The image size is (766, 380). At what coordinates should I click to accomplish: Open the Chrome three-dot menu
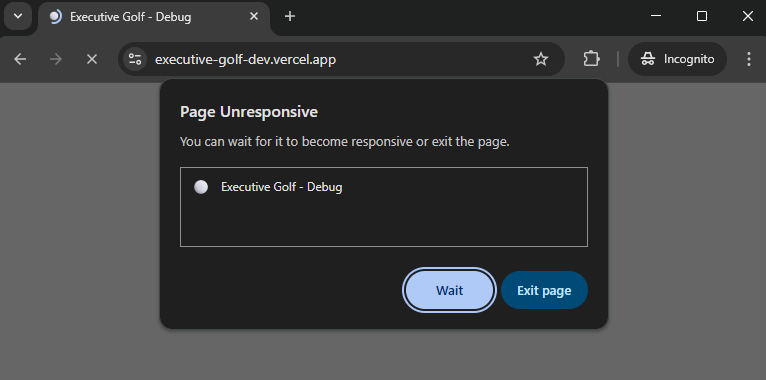pyautogui.click(x=749, y=60)
